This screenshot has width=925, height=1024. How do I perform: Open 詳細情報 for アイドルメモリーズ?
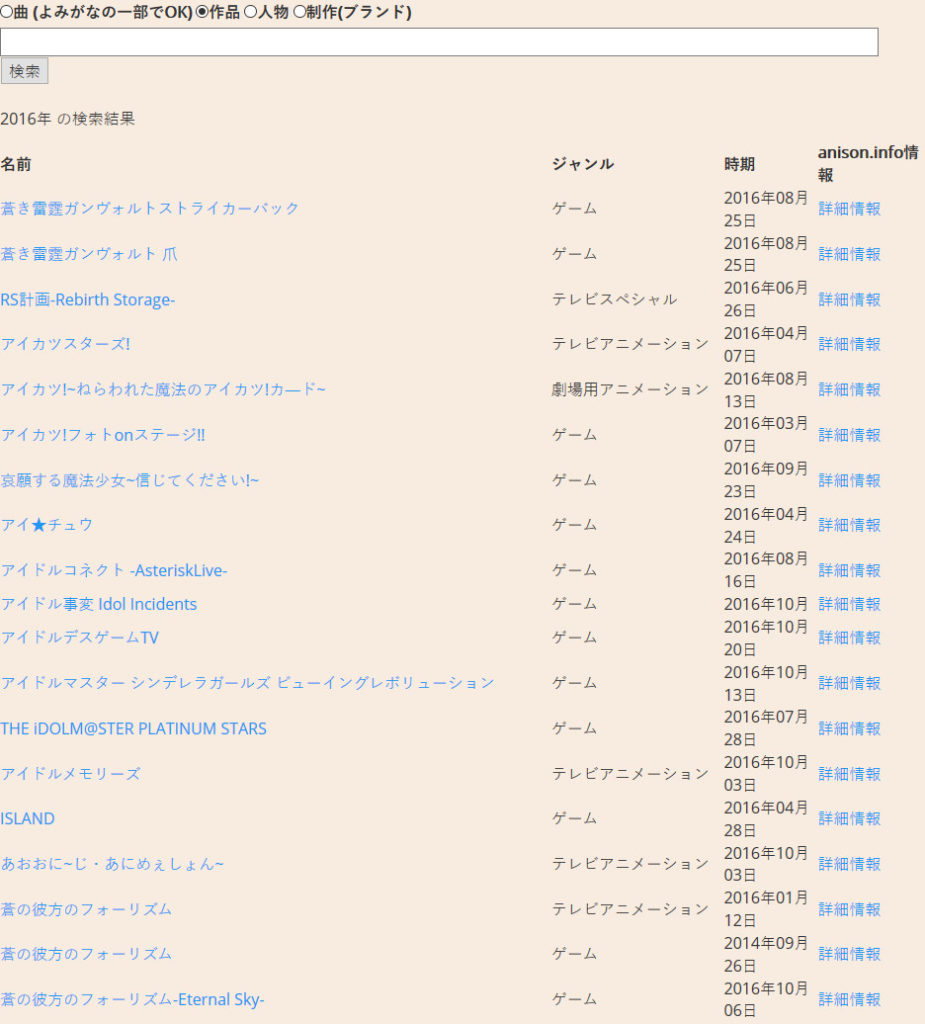click(849, 773)
